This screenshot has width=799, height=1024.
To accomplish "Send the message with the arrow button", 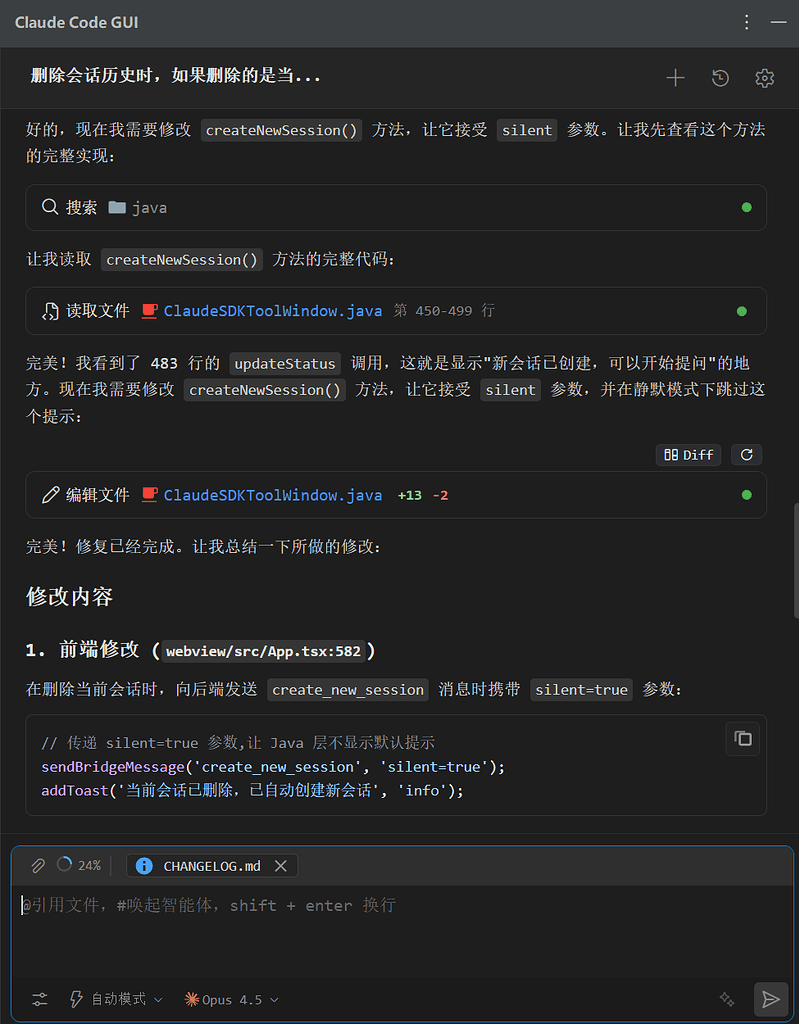I will [770, 999].
